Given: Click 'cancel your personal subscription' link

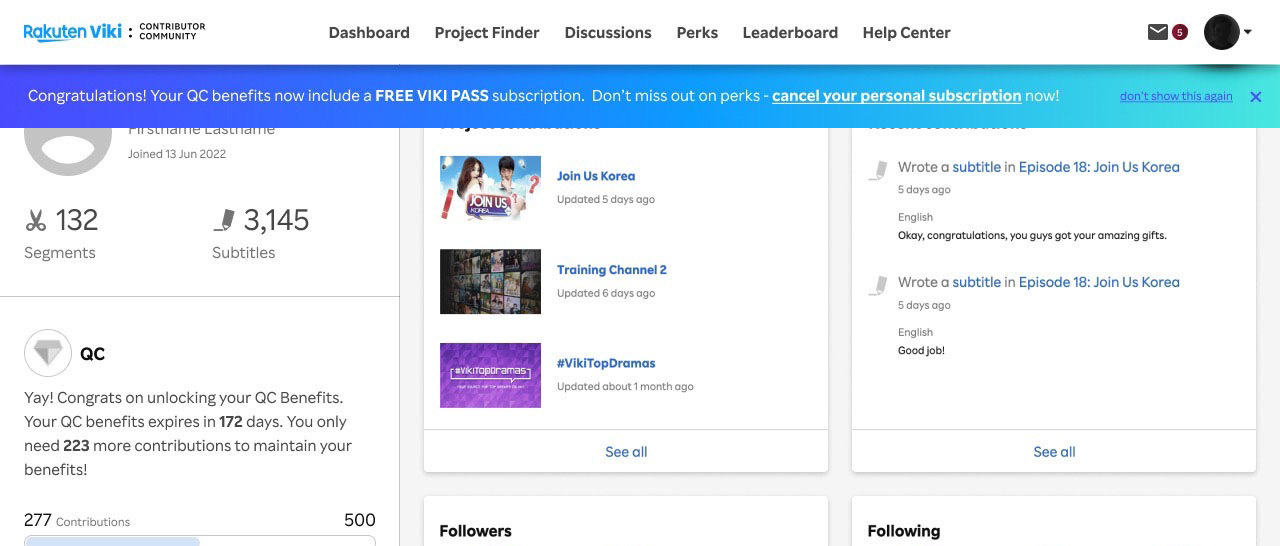Looking at the screenshot, I should point(897,96).
